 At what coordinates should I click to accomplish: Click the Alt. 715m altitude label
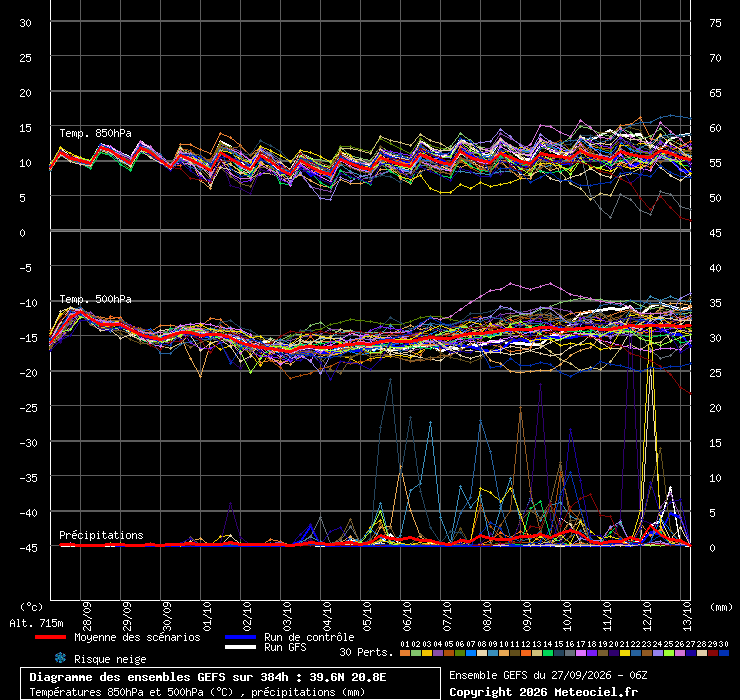[36, 624]
